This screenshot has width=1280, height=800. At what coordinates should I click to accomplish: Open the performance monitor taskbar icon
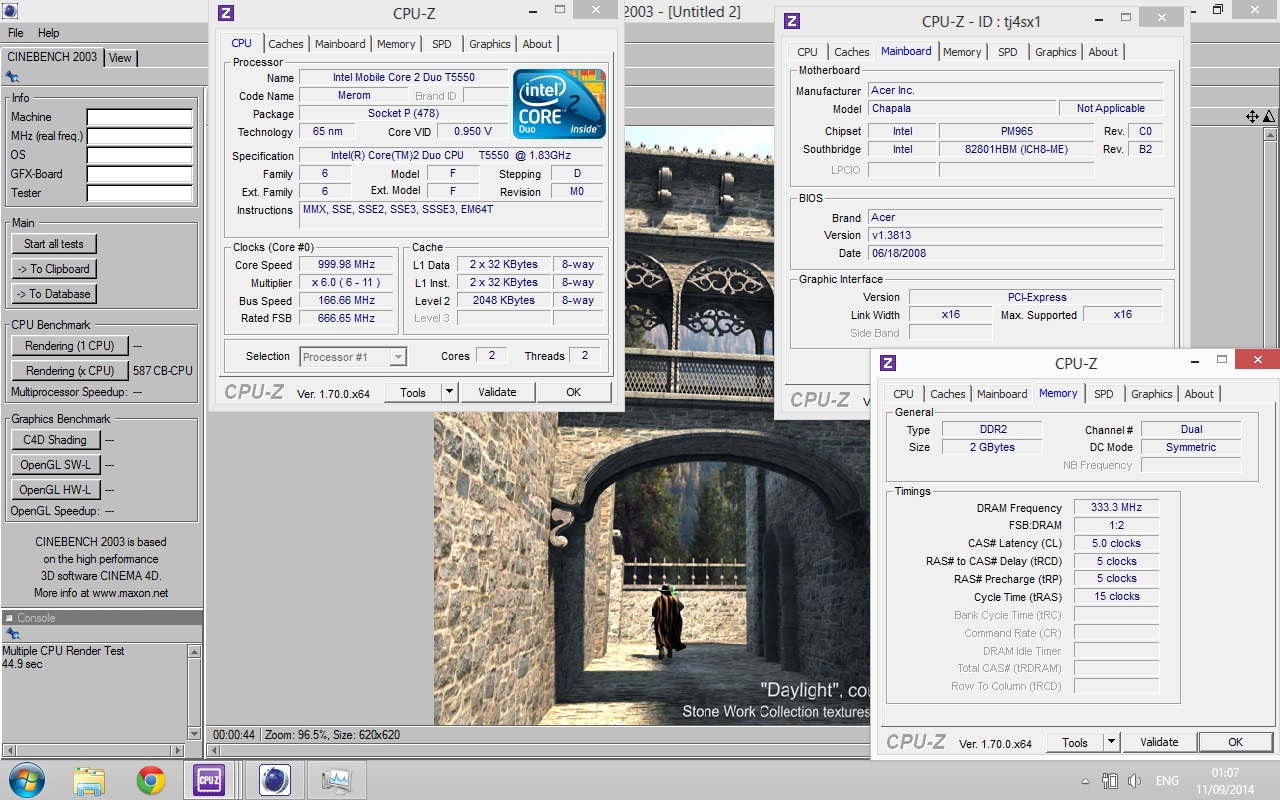click(337, 780)
